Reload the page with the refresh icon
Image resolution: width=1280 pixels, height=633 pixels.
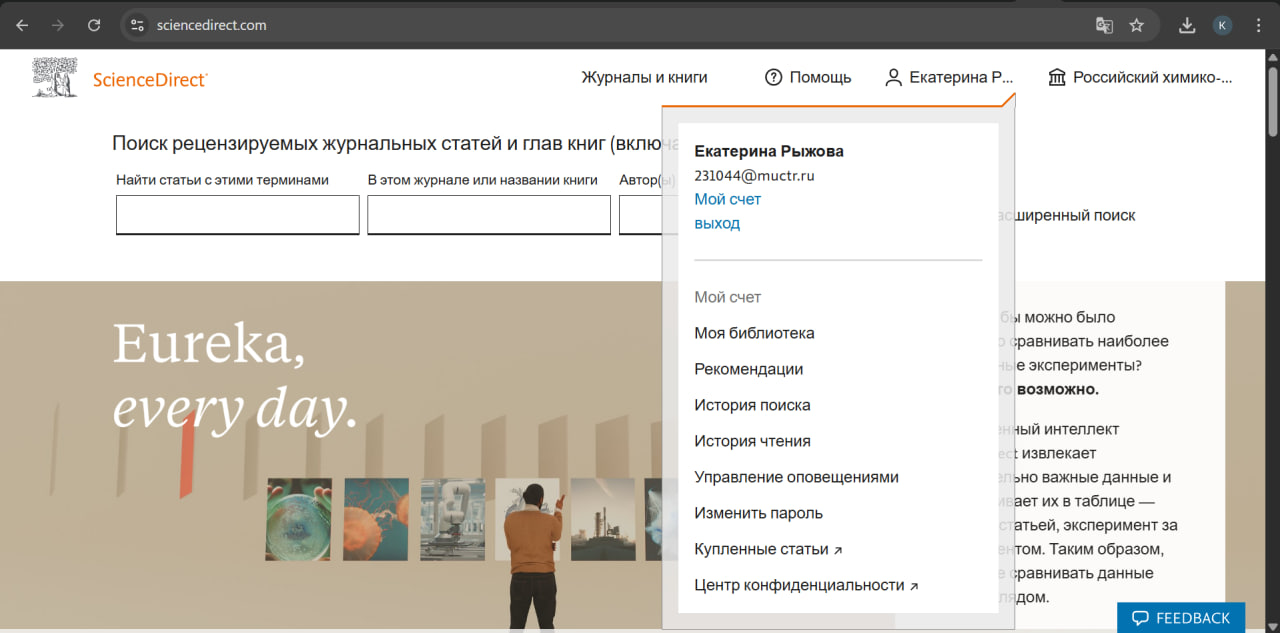tap(93, 24)
